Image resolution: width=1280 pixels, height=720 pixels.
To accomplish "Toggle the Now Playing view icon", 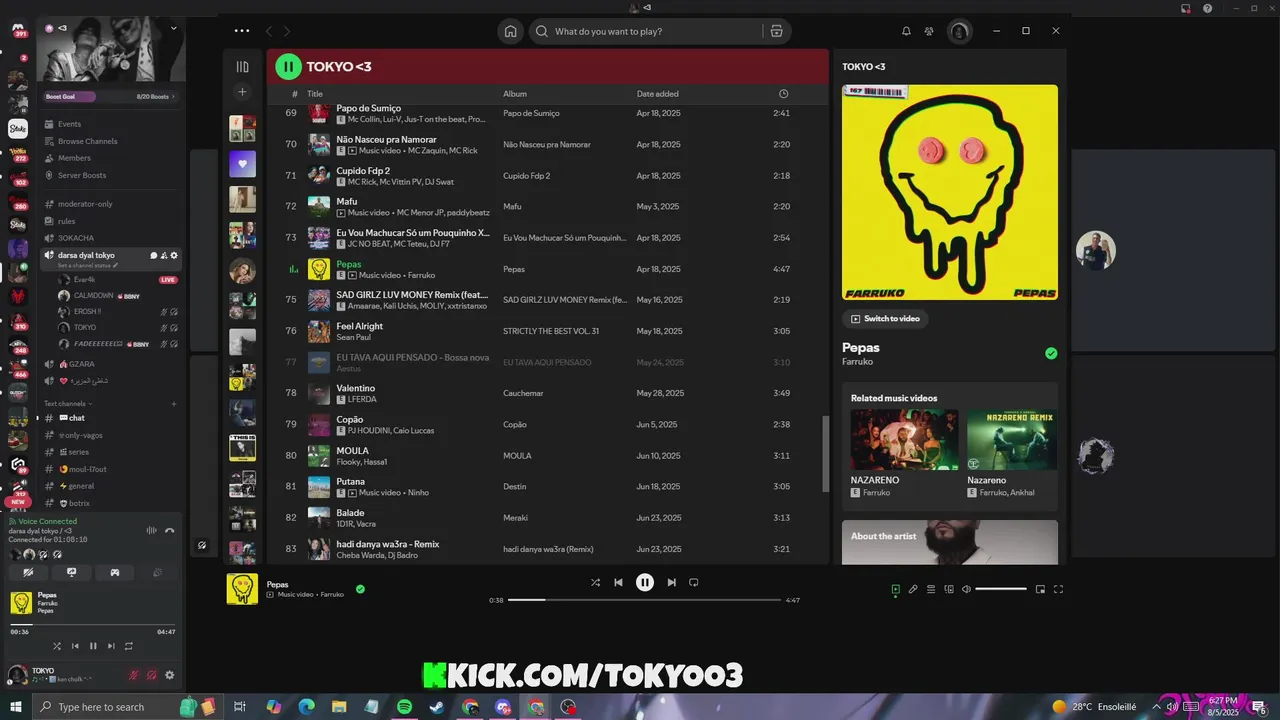I will [895, 589].
